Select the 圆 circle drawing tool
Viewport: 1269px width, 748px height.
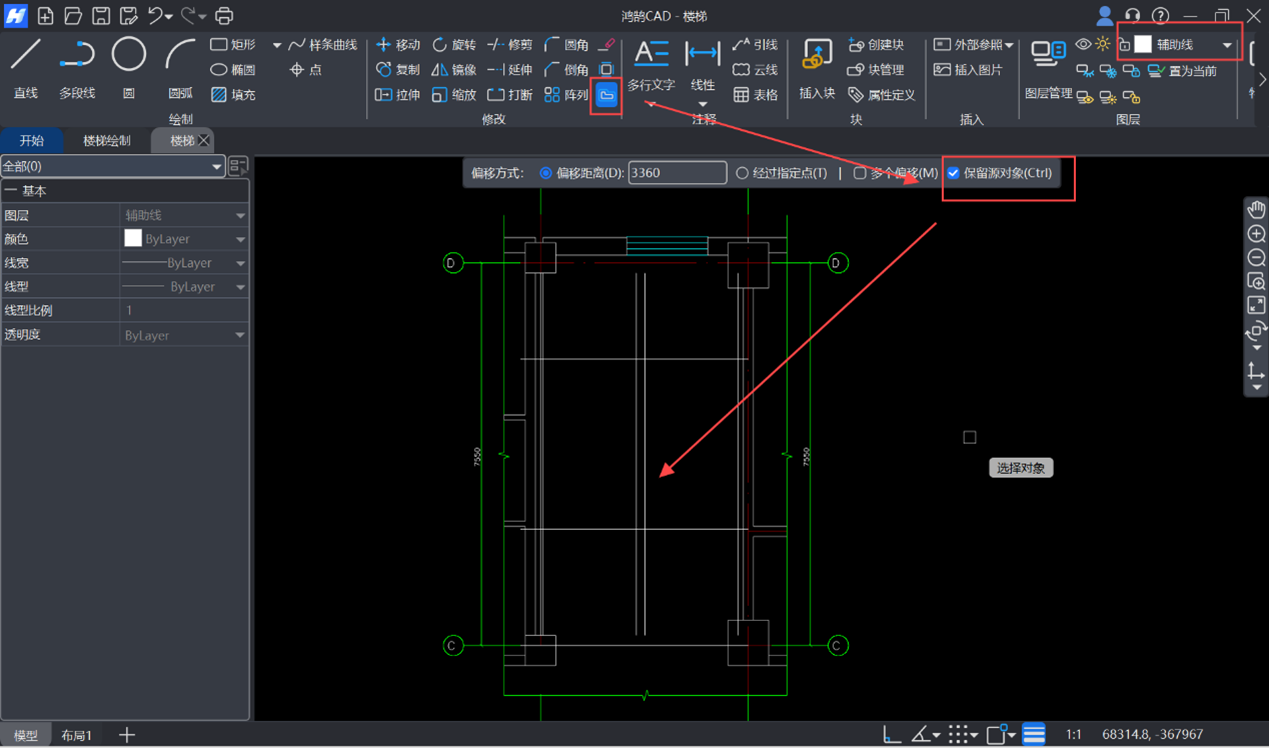[x=128, y=67]
